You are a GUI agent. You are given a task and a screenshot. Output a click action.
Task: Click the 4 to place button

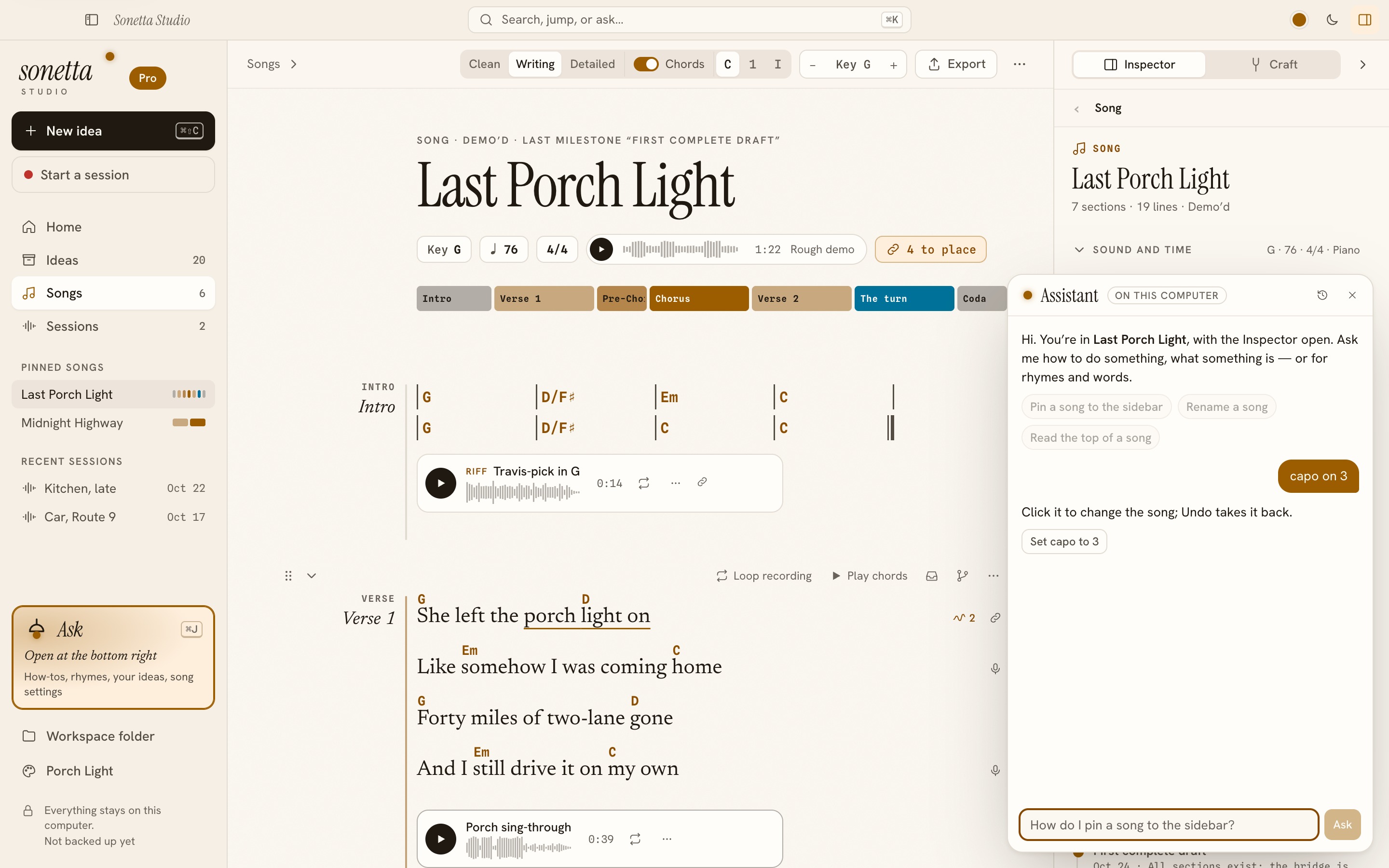pos(930,250)
